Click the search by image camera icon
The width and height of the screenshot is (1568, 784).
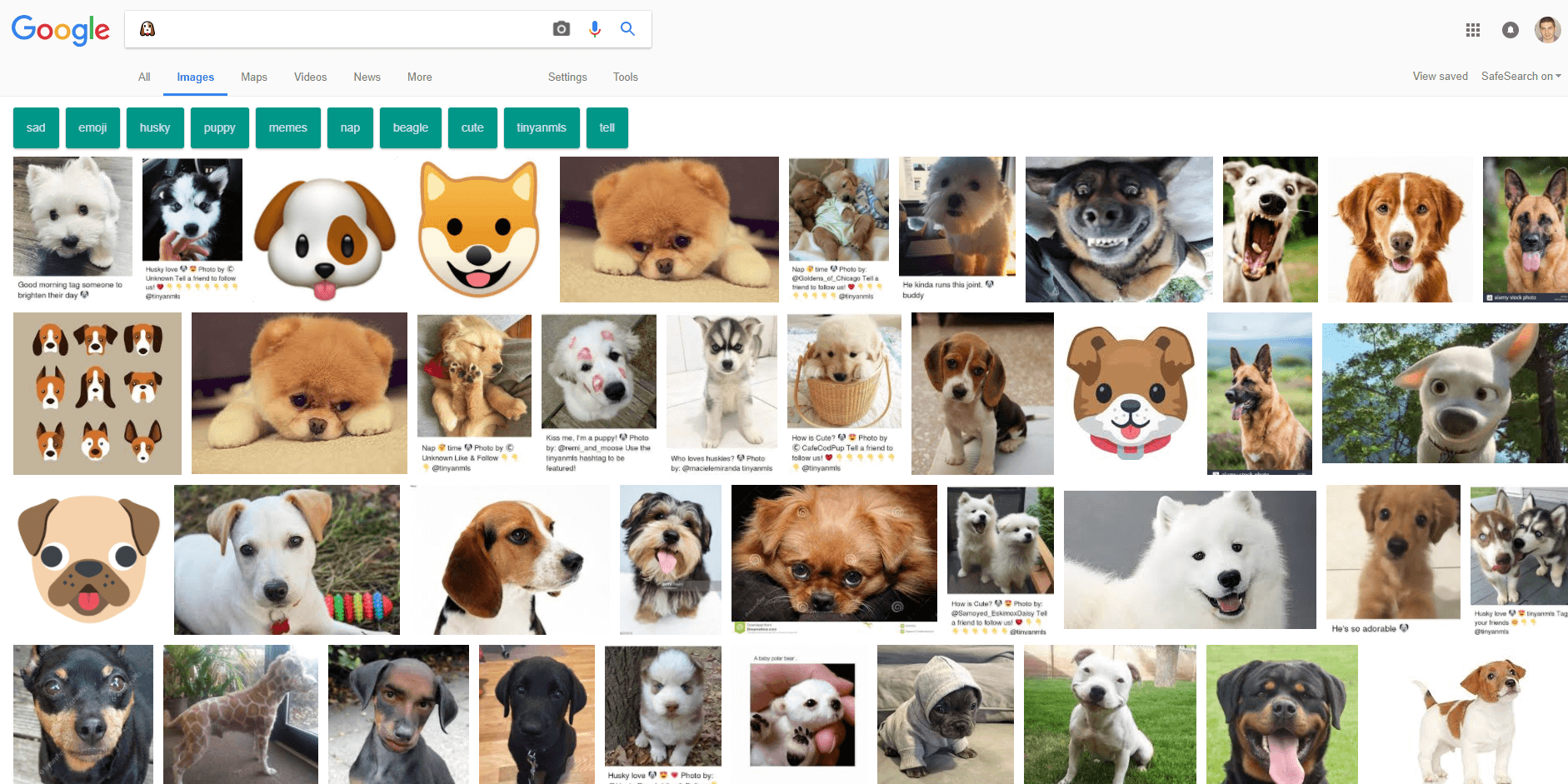[x=562, y=29]
